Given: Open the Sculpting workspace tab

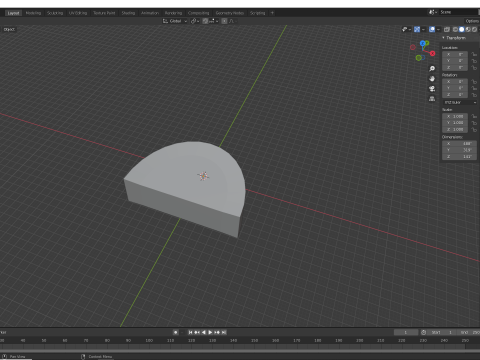Looking at the screenshot, I should tap(55, 13).
